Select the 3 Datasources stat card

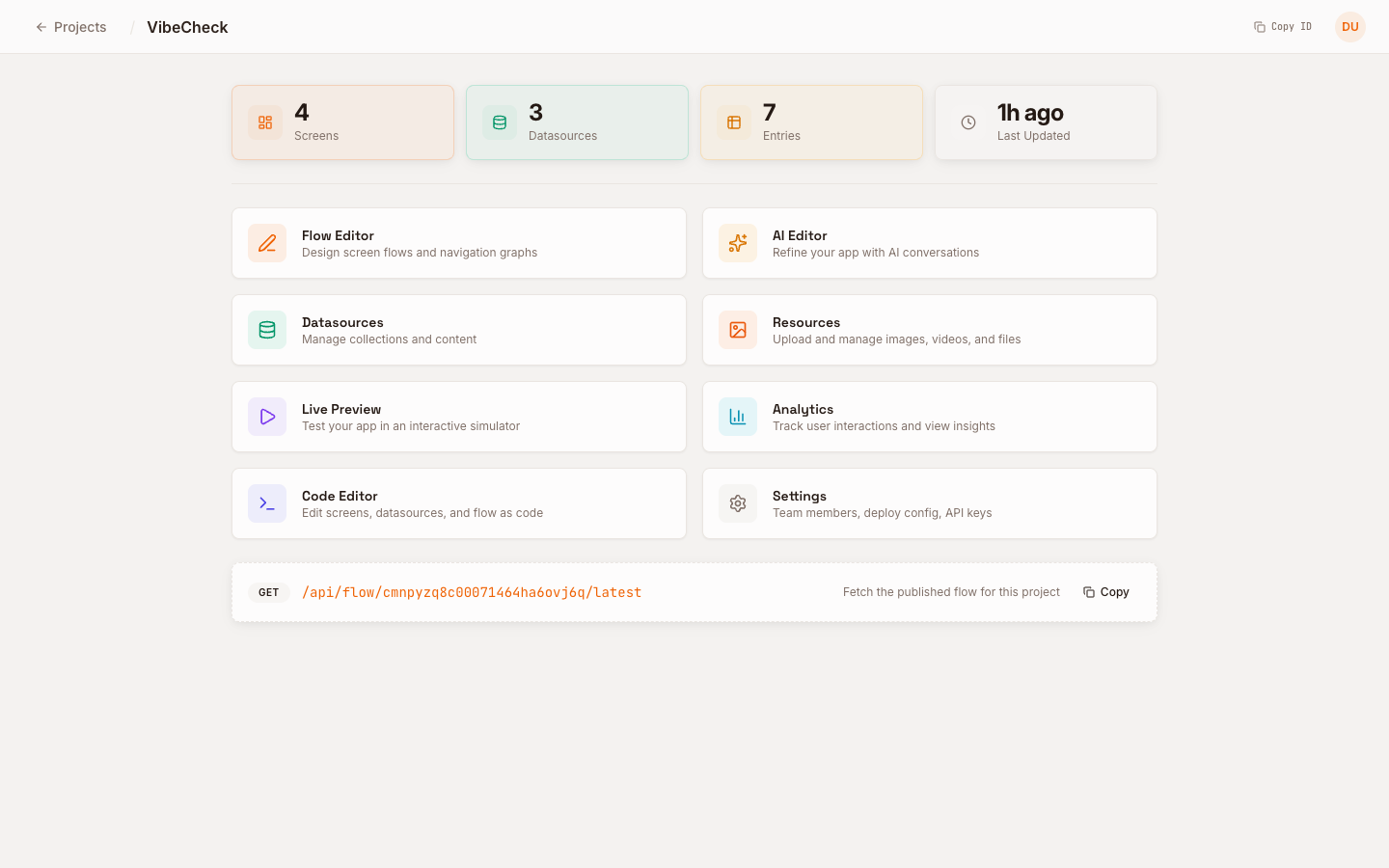(x=577, y=122)
